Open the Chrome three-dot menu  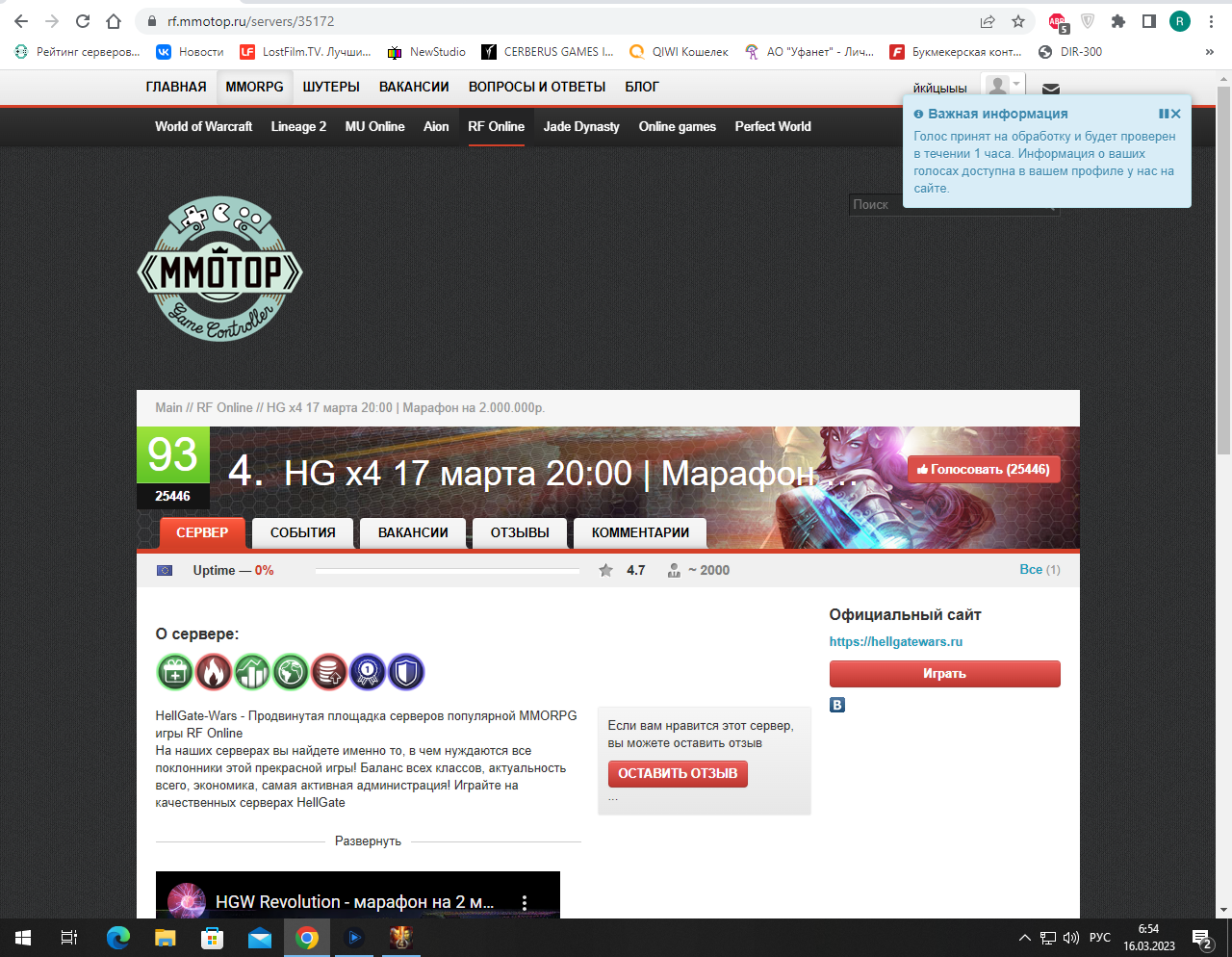[x=1211, y=21]
